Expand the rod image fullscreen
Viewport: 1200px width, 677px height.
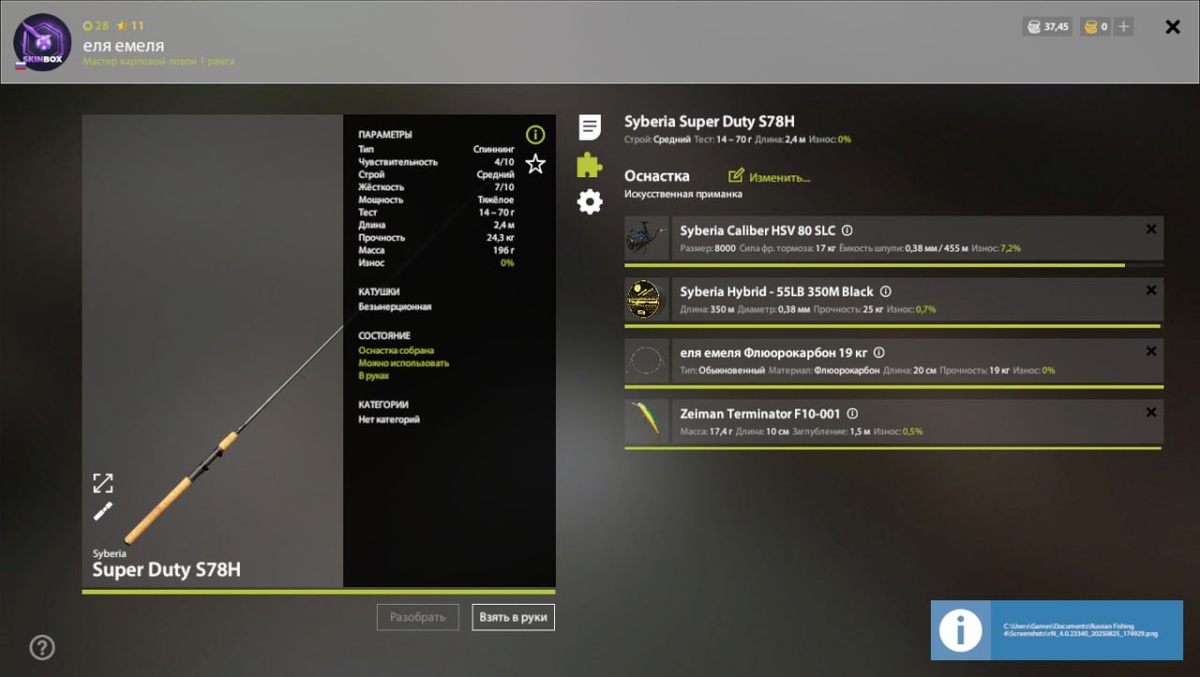(x=103, y=483)
